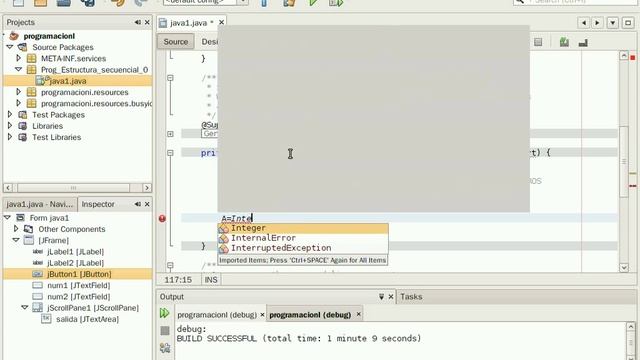Click the editor scrollbar down arrow

pyautogui.click(x=624, y=268)
